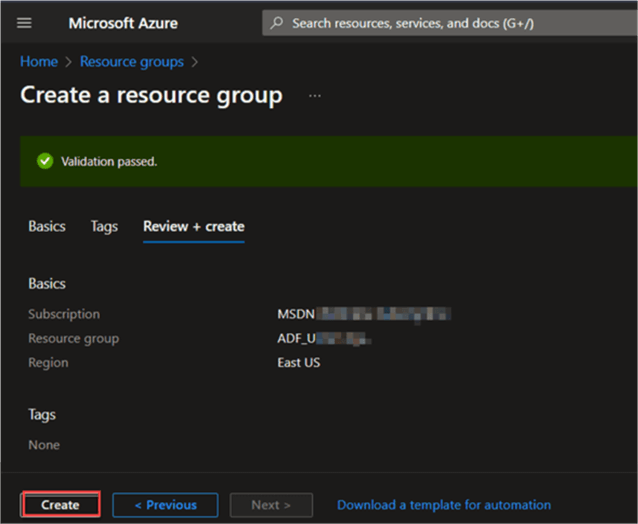Click the Microsoft Azure brand title
The width and height of the screenshot is (638, 524).
coord(125,23)
